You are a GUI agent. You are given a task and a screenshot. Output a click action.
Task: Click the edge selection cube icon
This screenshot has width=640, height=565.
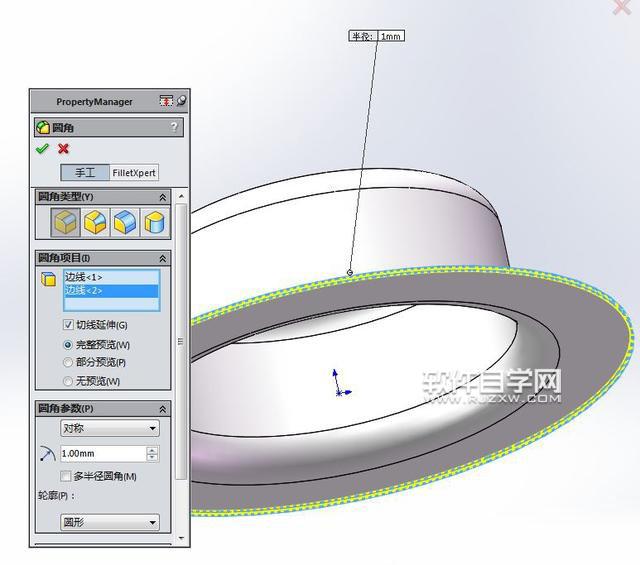[x=49, y=279]
